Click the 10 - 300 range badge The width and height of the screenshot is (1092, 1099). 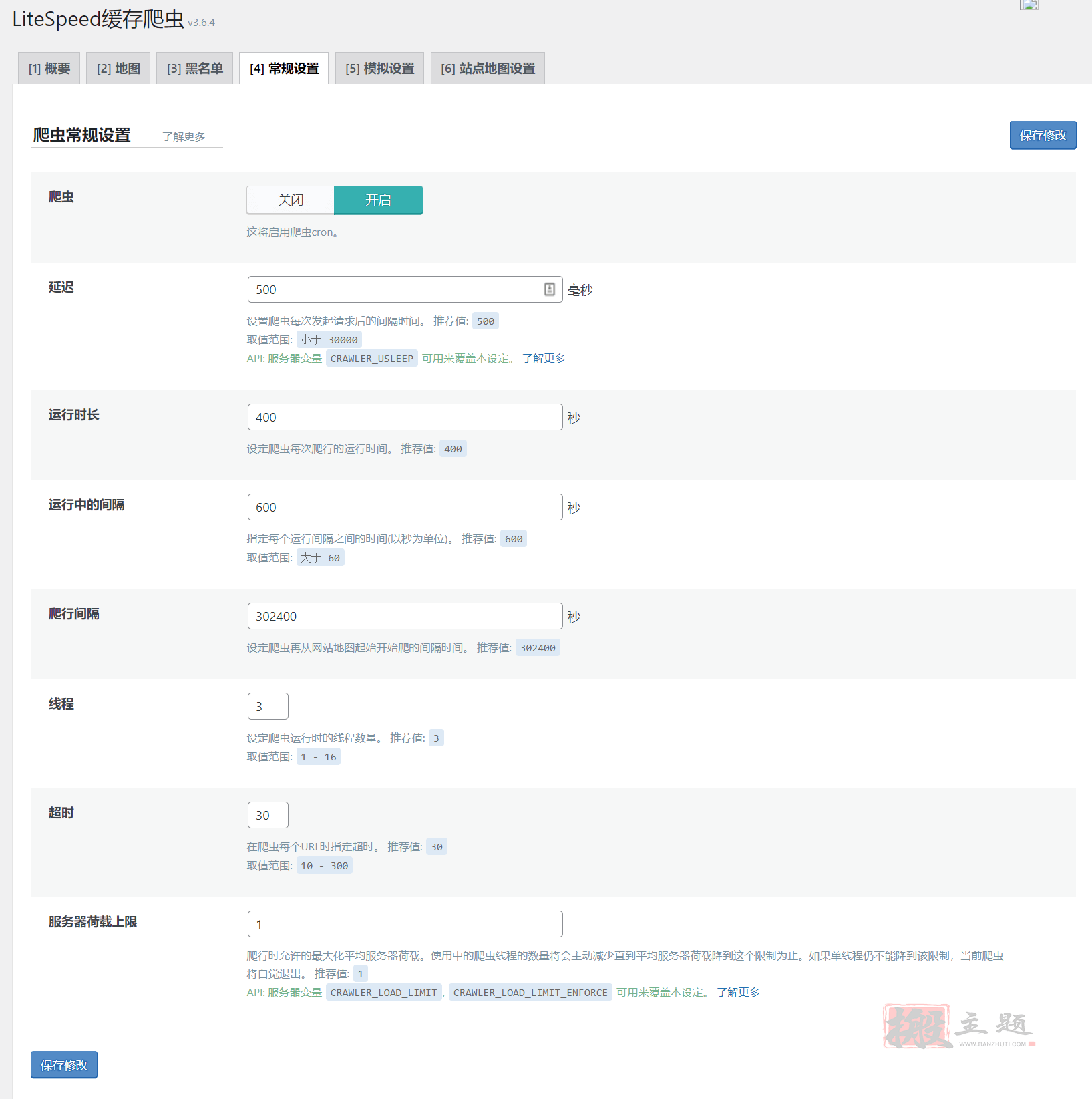[325, 865]
